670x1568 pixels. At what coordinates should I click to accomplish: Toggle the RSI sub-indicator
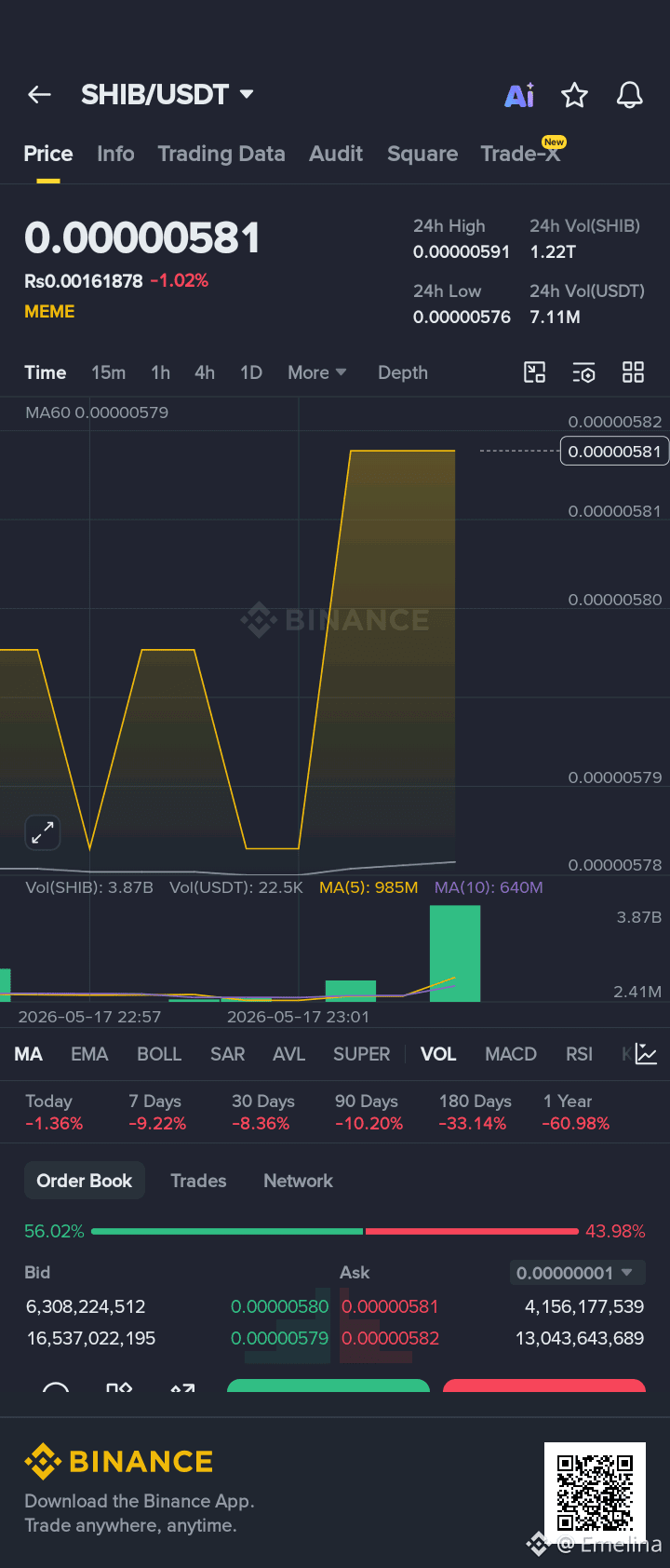pos(579,1054)
